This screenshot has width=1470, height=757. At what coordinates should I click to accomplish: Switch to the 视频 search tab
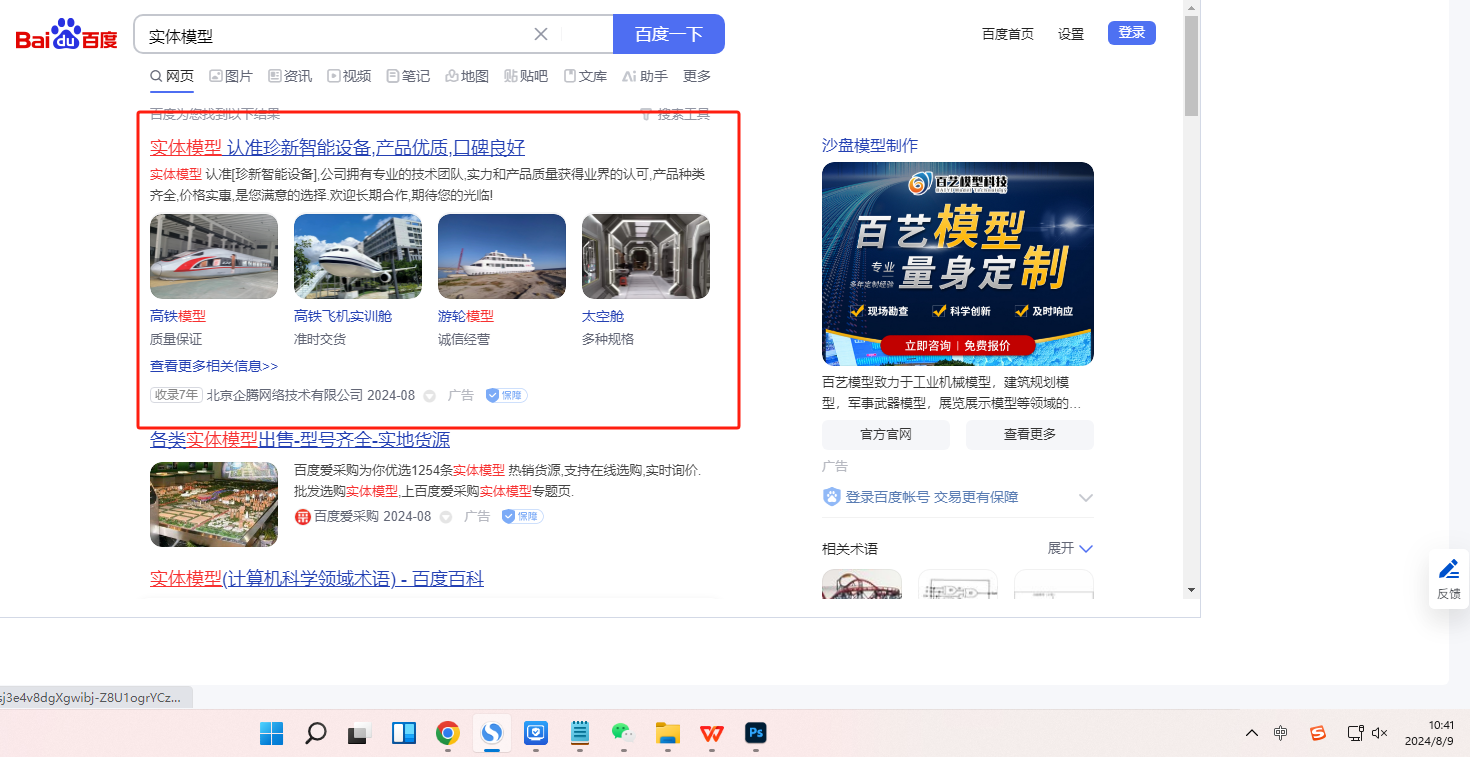(349, 76)
